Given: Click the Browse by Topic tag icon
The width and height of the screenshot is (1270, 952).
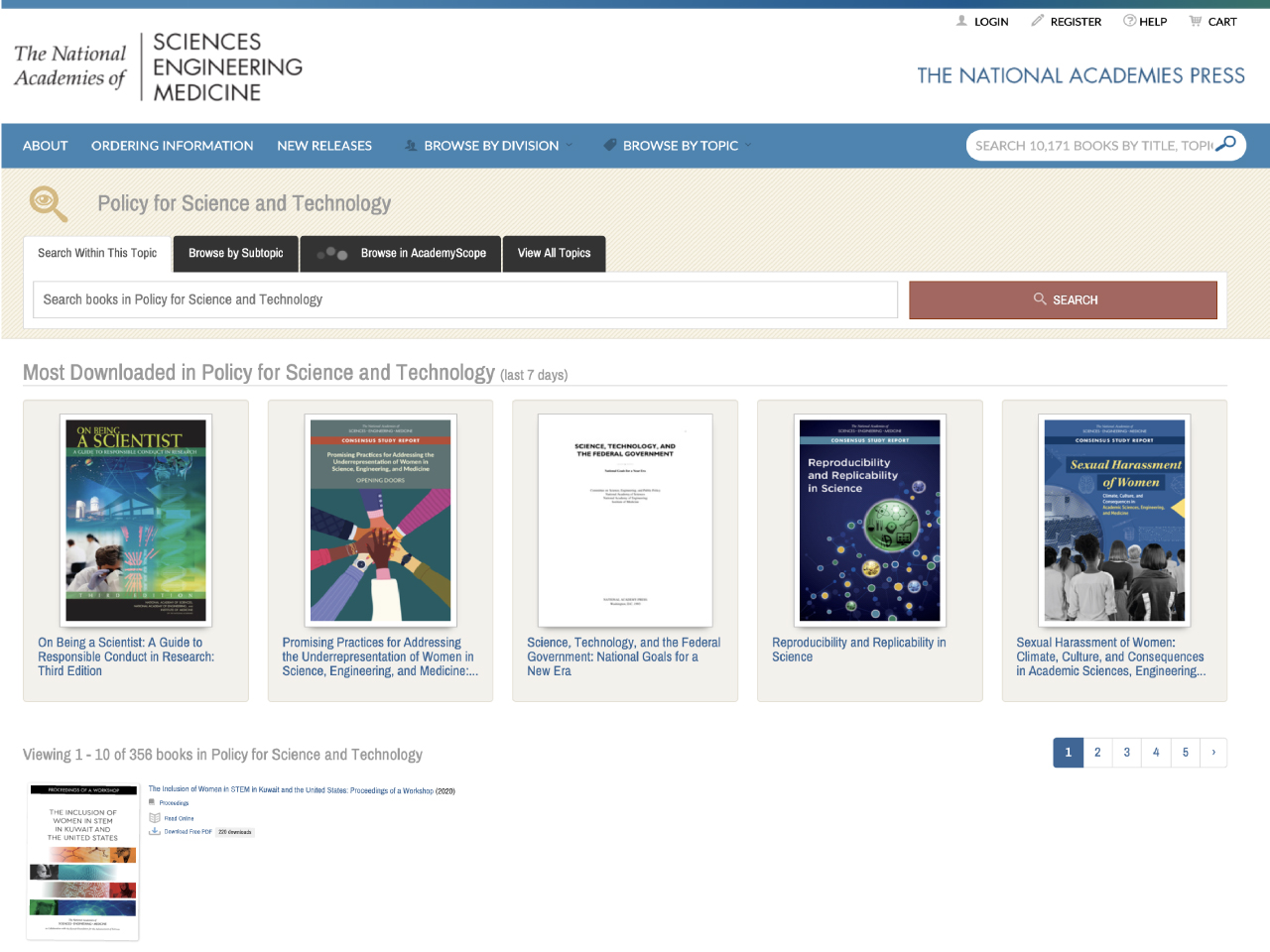Looking at the screenshot, I should pos(610,145).
